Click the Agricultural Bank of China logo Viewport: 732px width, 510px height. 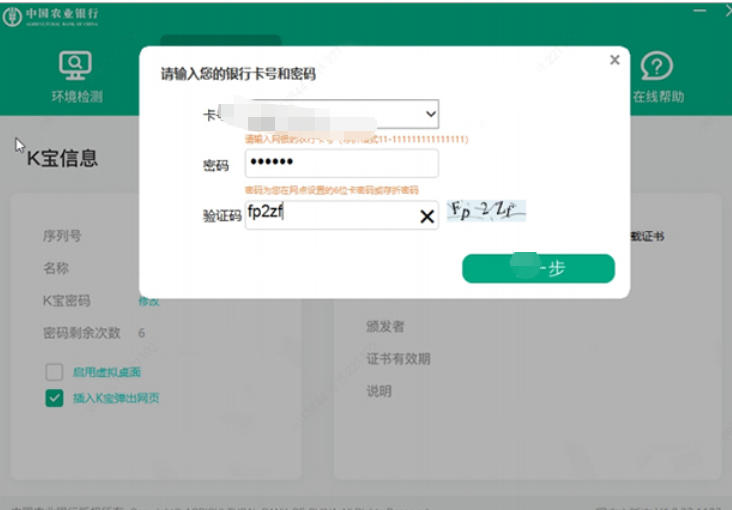coord(50,17)
